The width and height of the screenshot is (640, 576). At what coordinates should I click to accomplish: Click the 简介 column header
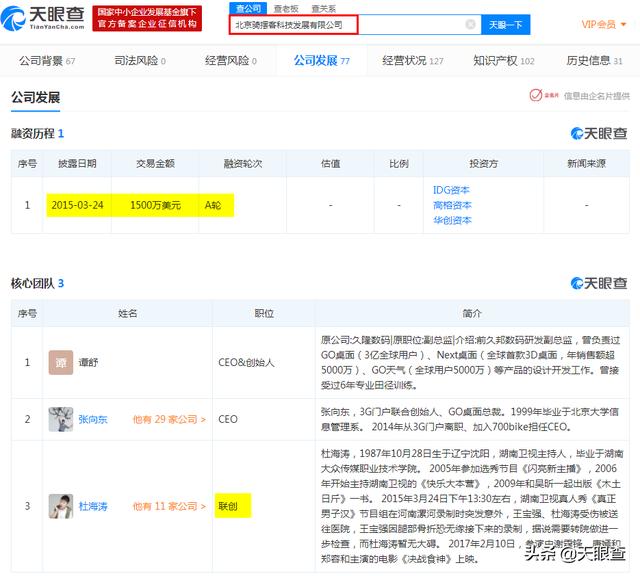click(x=472, y=314)
